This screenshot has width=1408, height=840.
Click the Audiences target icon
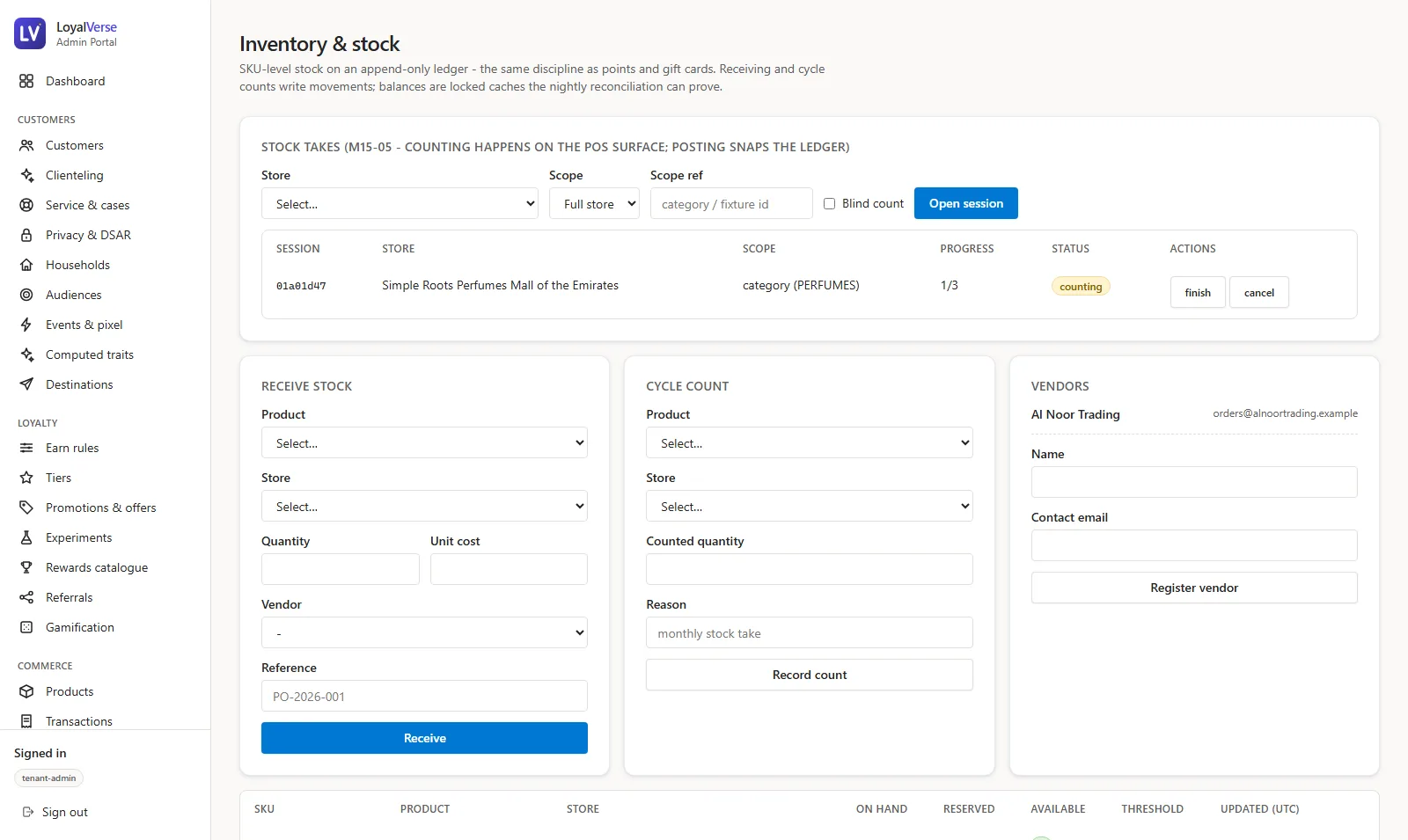[26, 295]
